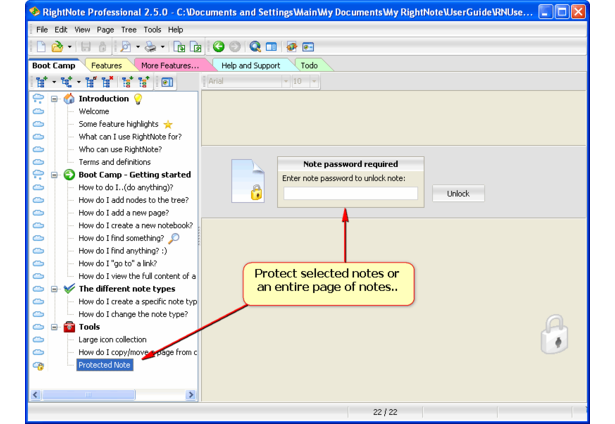This screenshot has width=615, height=424.
Task: Select Terms and definitions tree item
Action: pos(115,162)
